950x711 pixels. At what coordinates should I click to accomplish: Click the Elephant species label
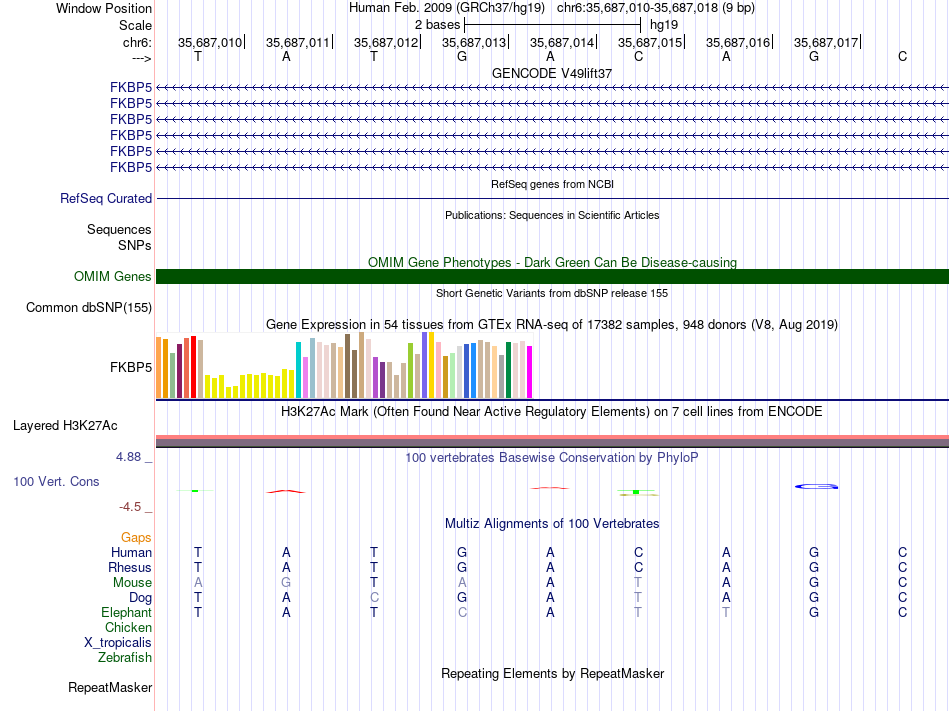pyautogui.click(x=126, y=612)
